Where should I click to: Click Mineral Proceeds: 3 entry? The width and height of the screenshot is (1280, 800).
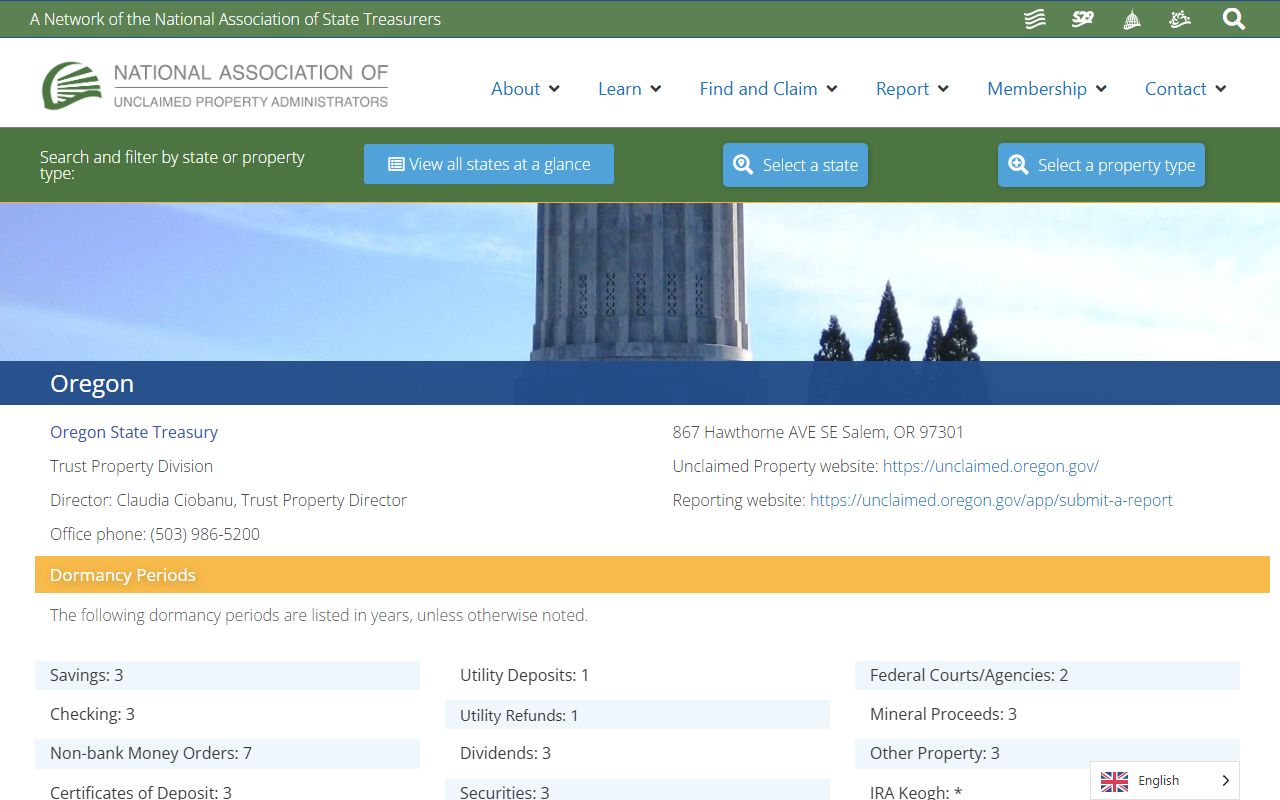click(x=1047, y=714)
